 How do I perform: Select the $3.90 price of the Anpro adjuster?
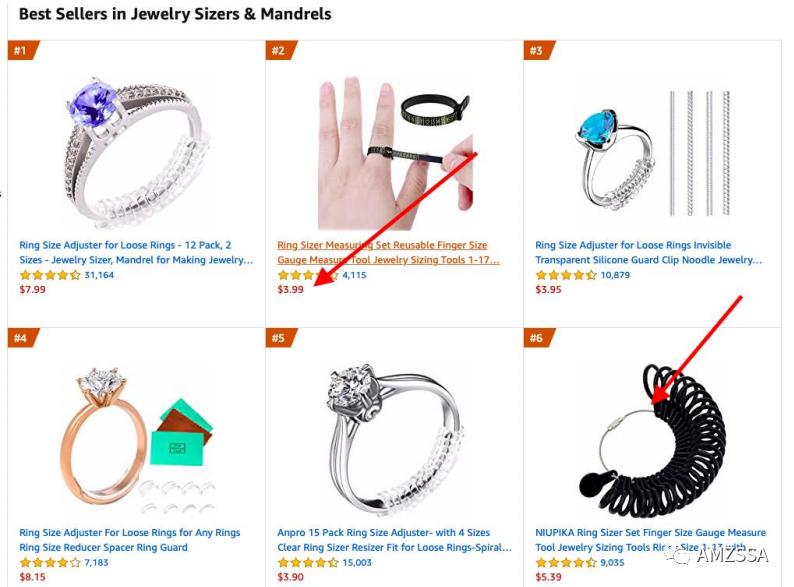[291, 577]
